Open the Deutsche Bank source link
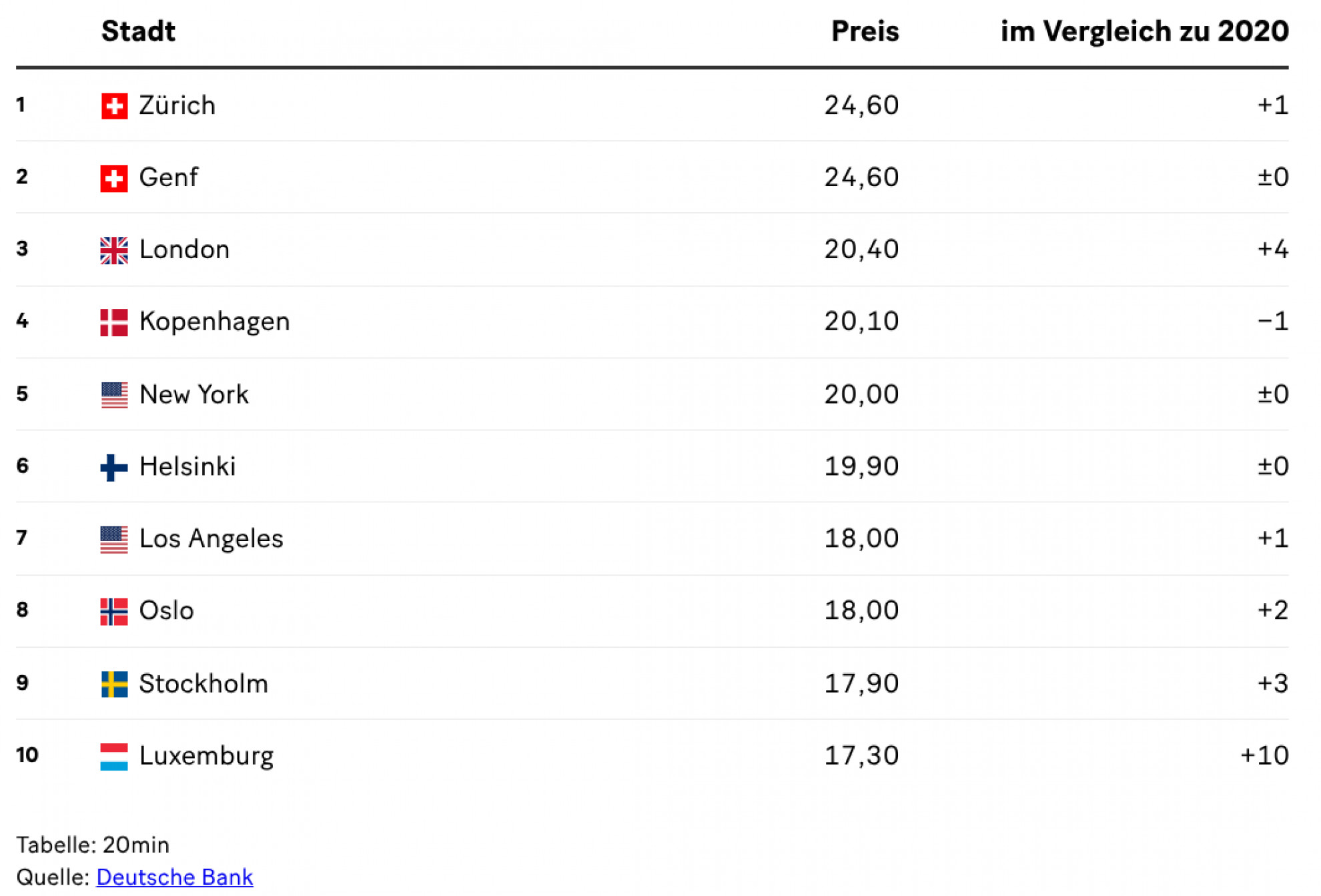 coord(175,876)
